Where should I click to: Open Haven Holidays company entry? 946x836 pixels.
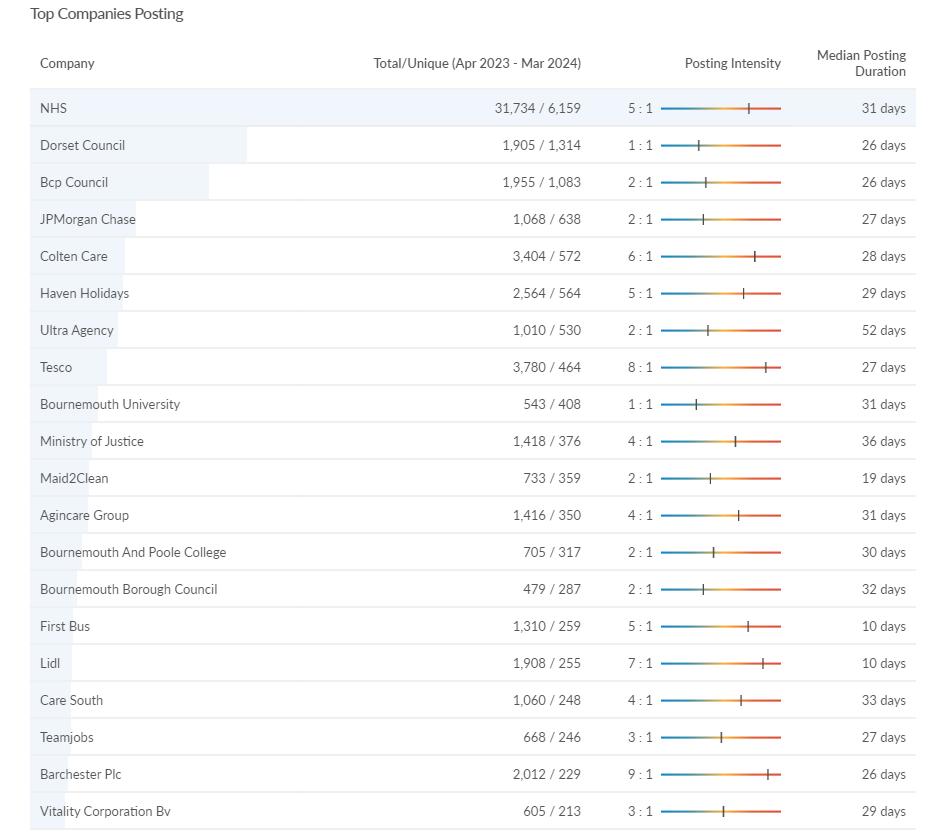[x=84, y=293]
